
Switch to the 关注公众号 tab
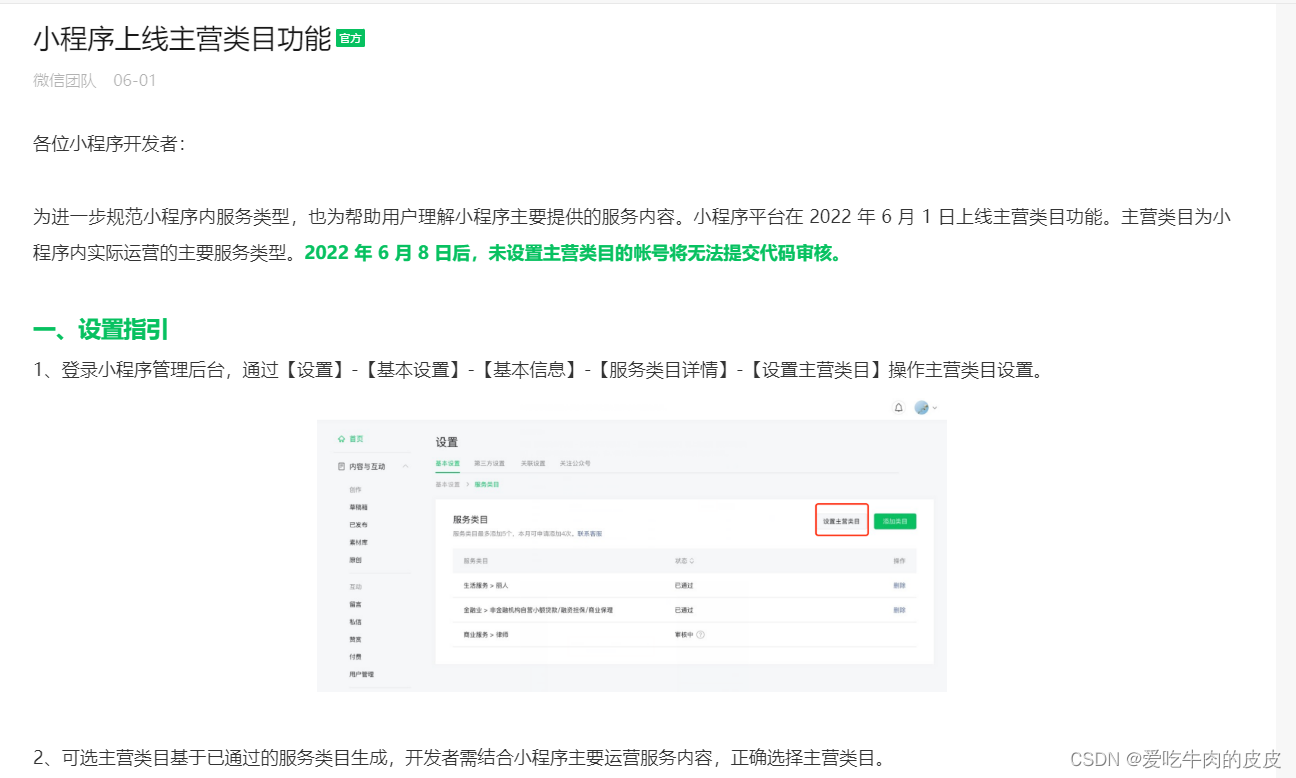click(x=575, y=464)
